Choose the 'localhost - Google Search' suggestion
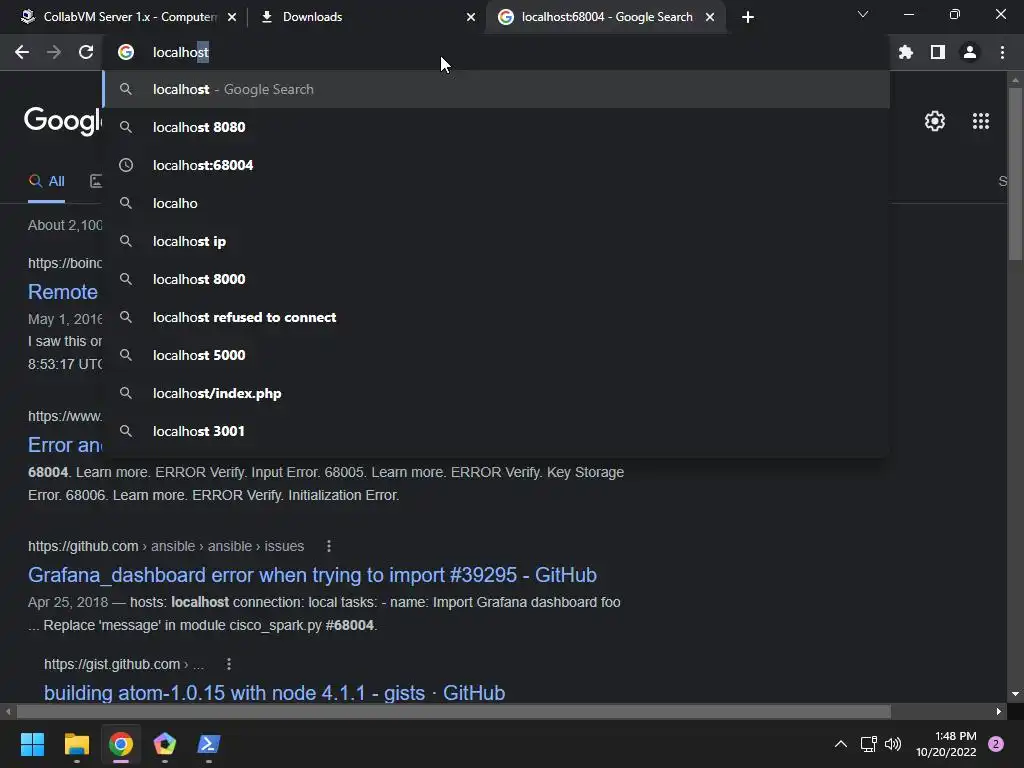This screenshot has width=1024, height=768. (496, 89)
